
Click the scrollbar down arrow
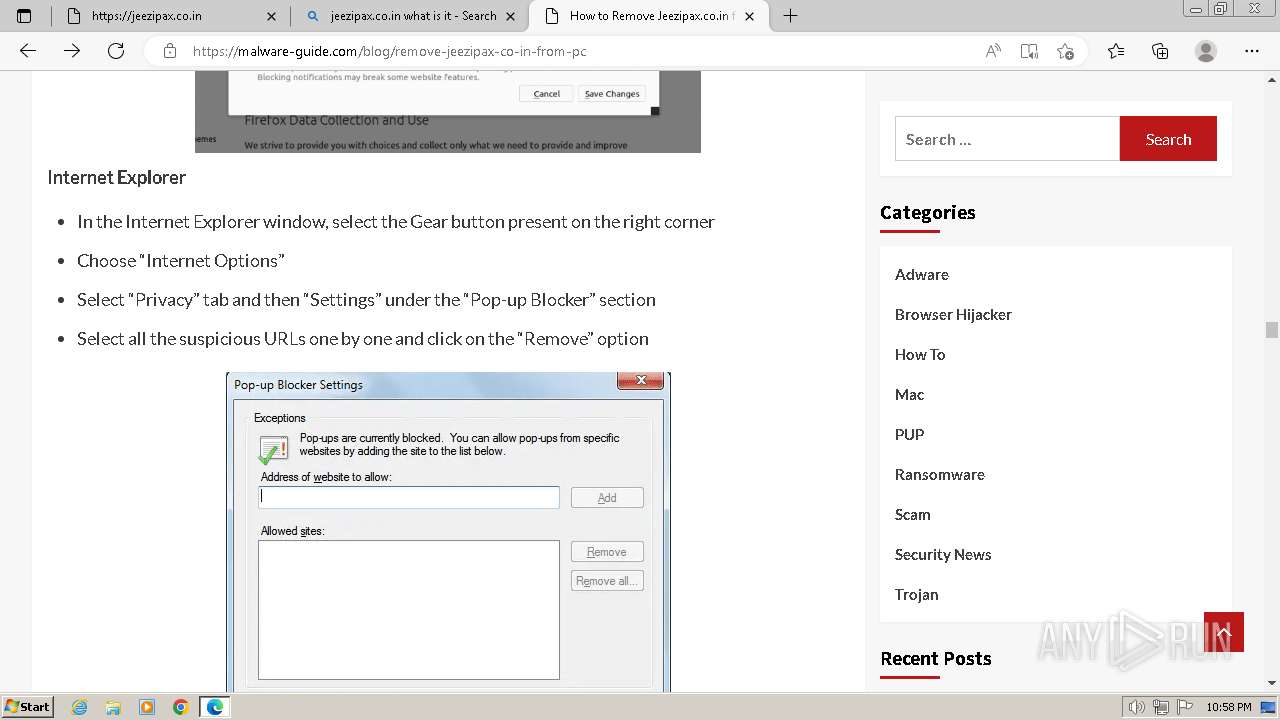point(1271,683)
